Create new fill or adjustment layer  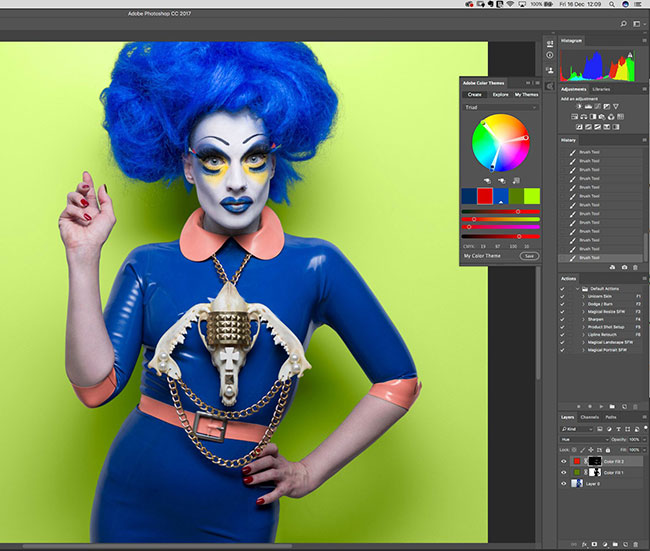(605, 544)
